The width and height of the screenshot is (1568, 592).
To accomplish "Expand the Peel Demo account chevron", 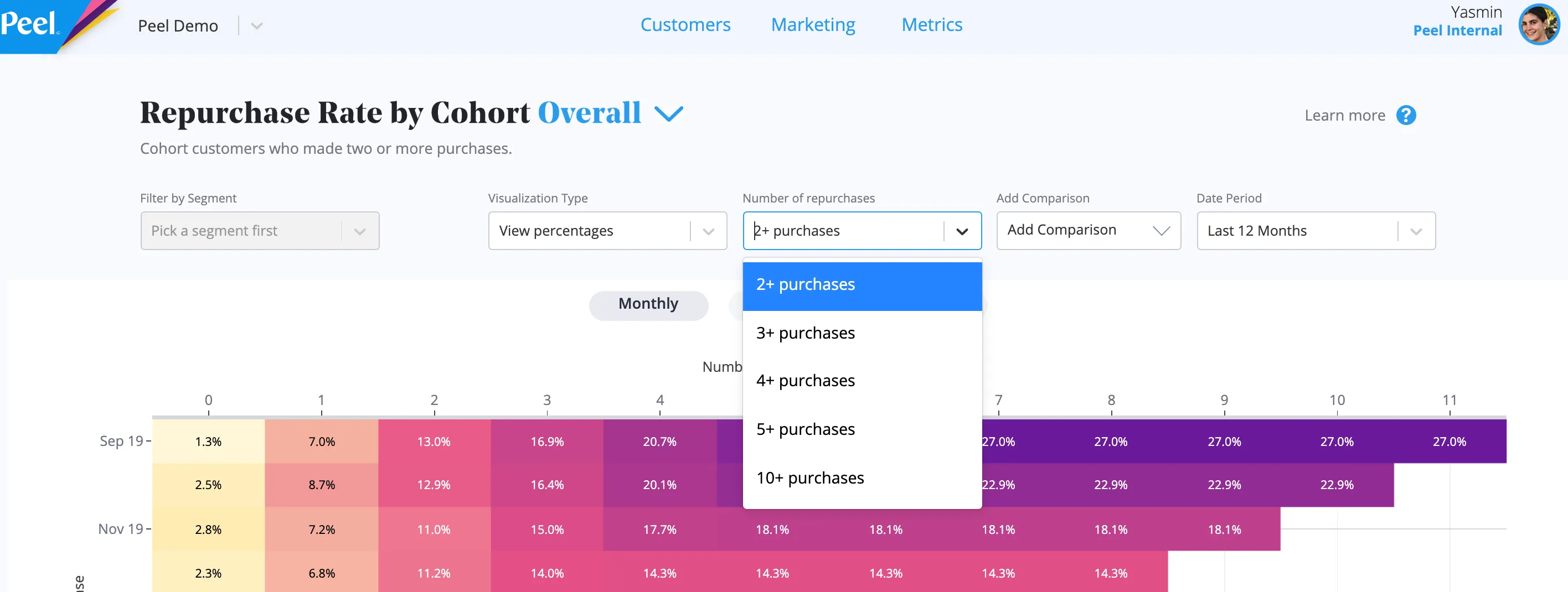I will (x=257, y=26).
